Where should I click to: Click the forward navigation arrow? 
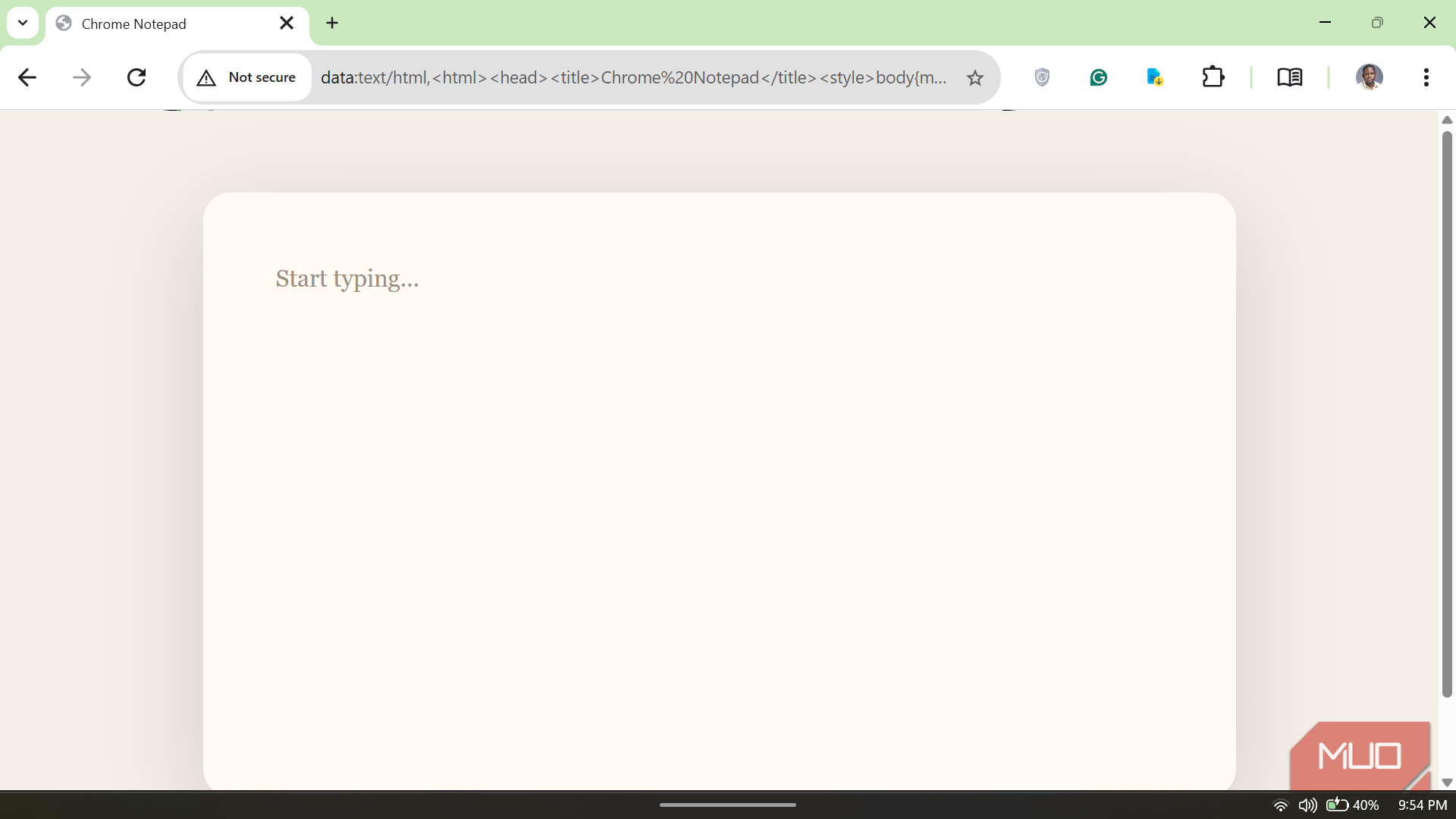coord(82,77)
